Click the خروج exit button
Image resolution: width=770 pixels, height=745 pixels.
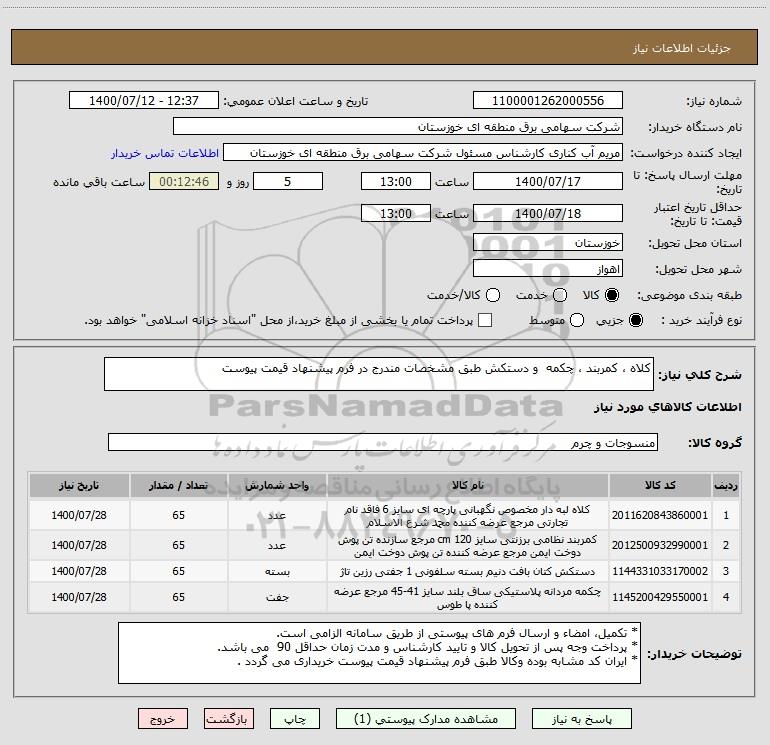(x=163, y=719)
